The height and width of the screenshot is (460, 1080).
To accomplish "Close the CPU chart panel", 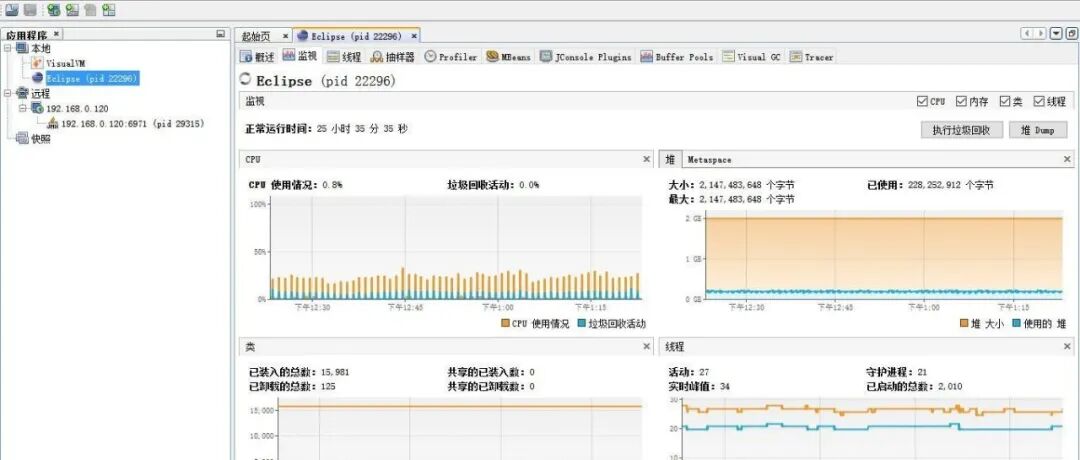I will pos(646,159).
